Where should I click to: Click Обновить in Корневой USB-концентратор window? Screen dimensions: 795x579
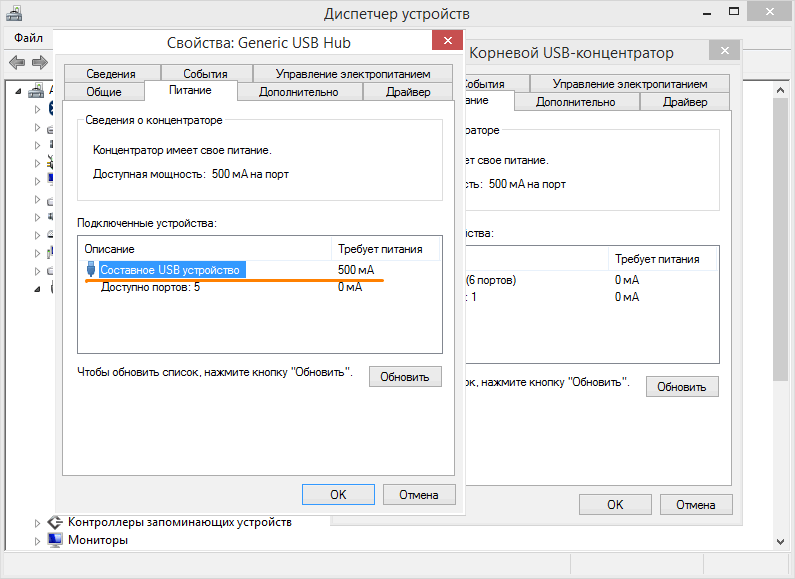pos(682,387)
